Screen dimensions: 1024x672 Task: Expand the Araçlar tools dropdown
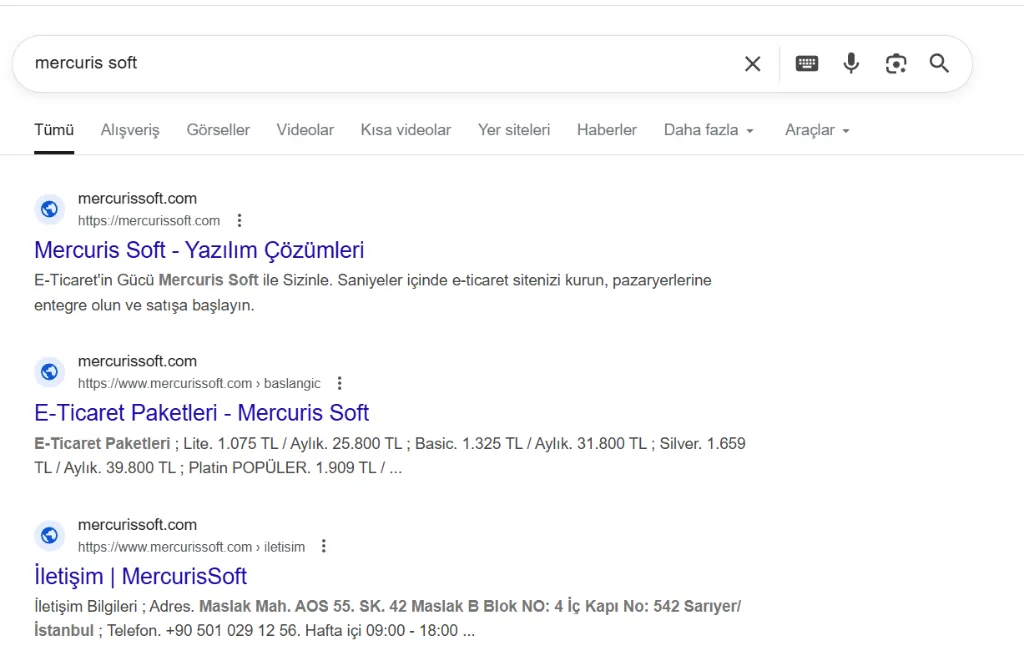[816, 130]
